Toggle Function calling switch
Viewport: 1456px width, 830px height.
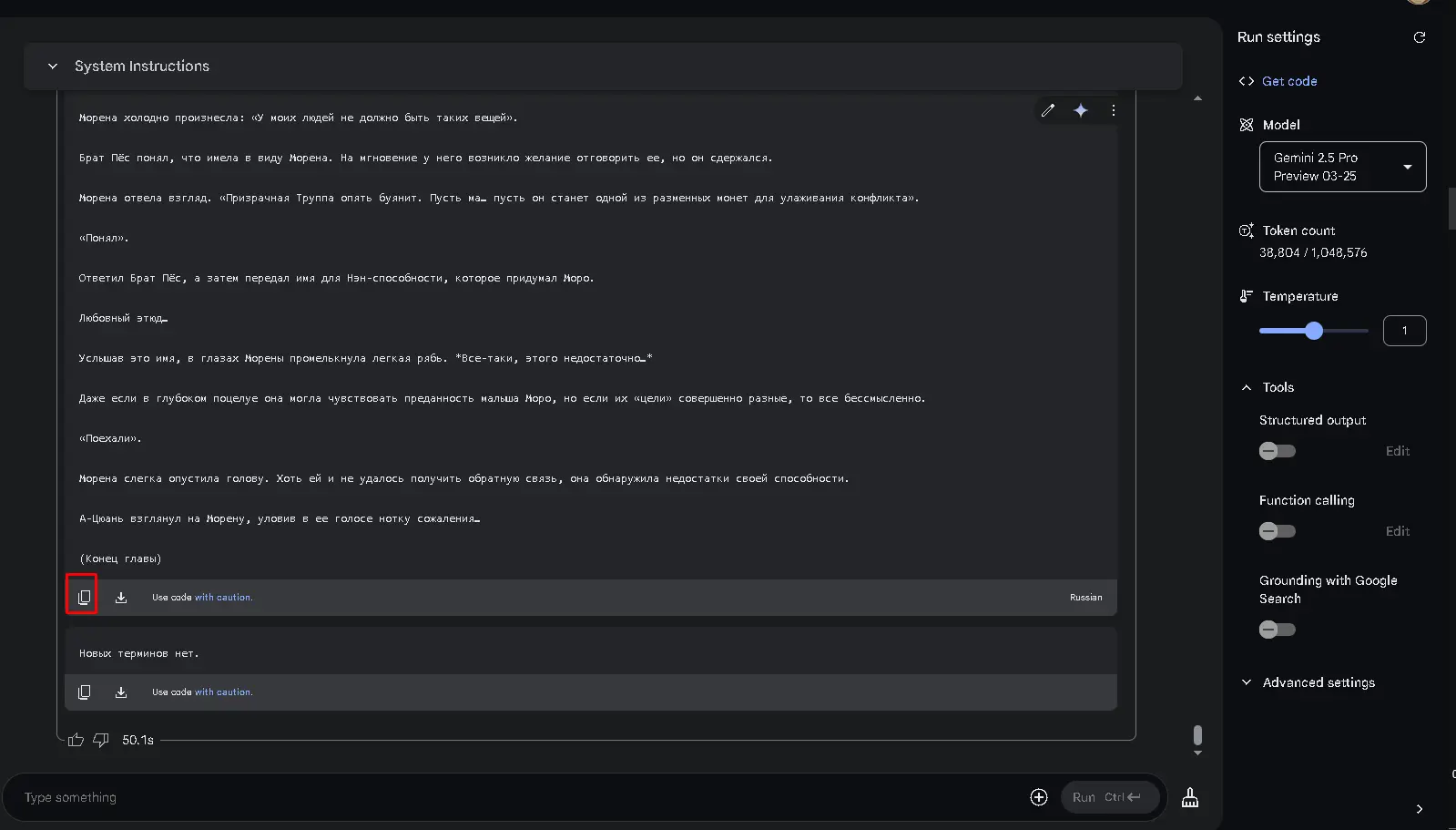(x=1277, y=531)
